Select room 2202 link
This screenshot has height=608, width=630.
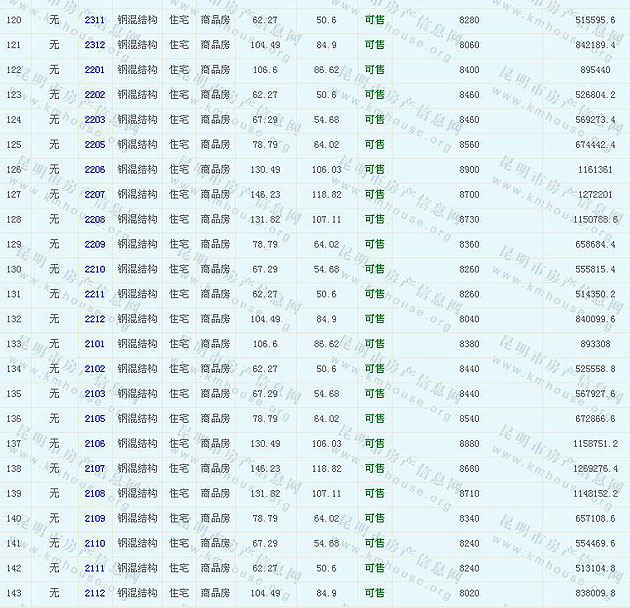pos(94,95)
